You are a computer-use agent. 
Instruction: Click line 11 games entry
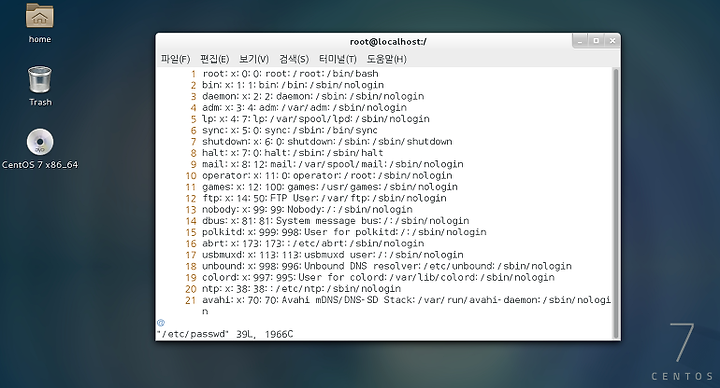coord(330,187)
